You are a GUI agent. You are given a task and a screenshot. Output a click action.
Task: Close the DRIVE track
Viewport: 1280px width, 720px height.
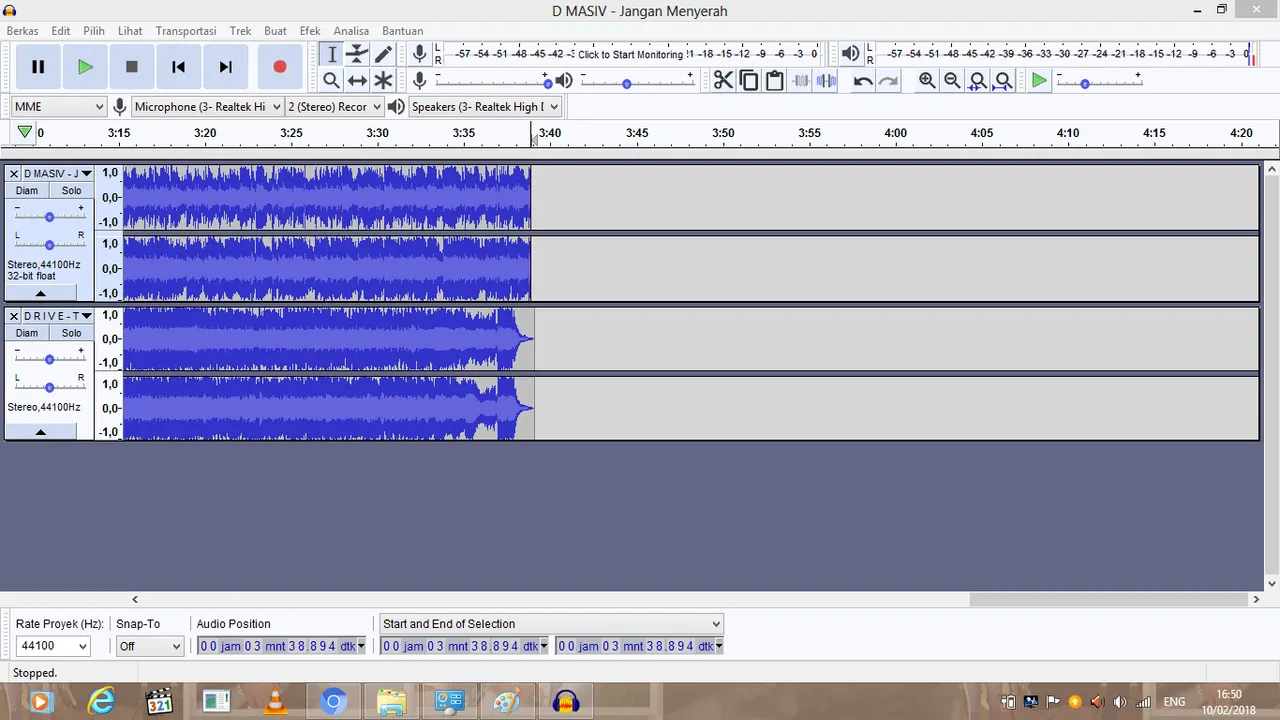pos(14,316)
